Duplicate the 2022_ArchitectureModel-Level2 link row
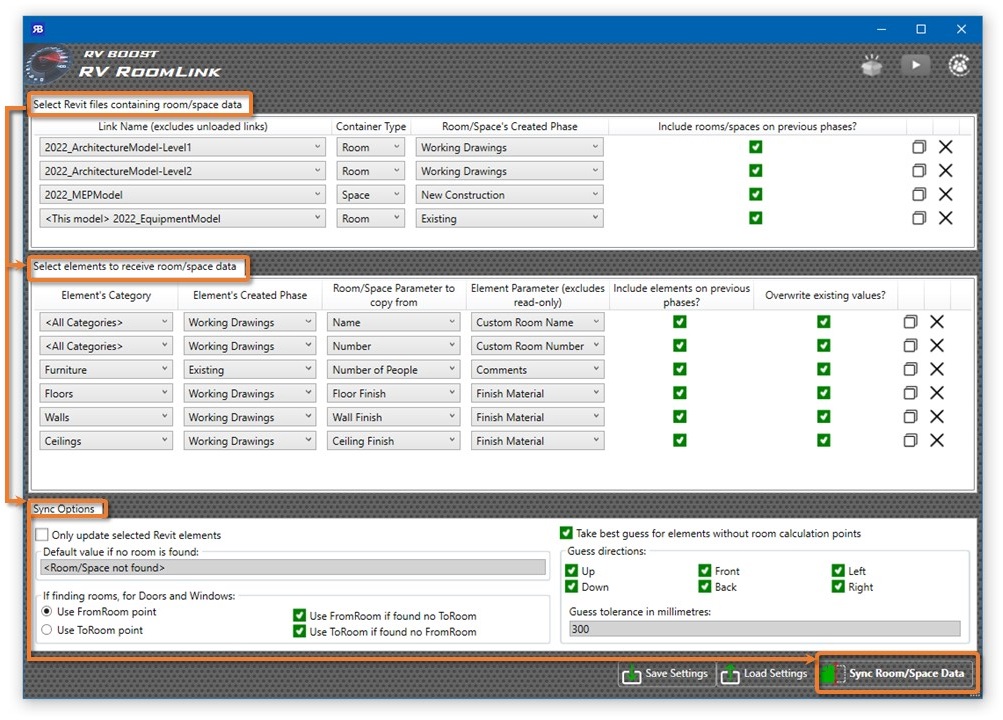This screenshot has height=720, width=1003. [x=919, y=171]
